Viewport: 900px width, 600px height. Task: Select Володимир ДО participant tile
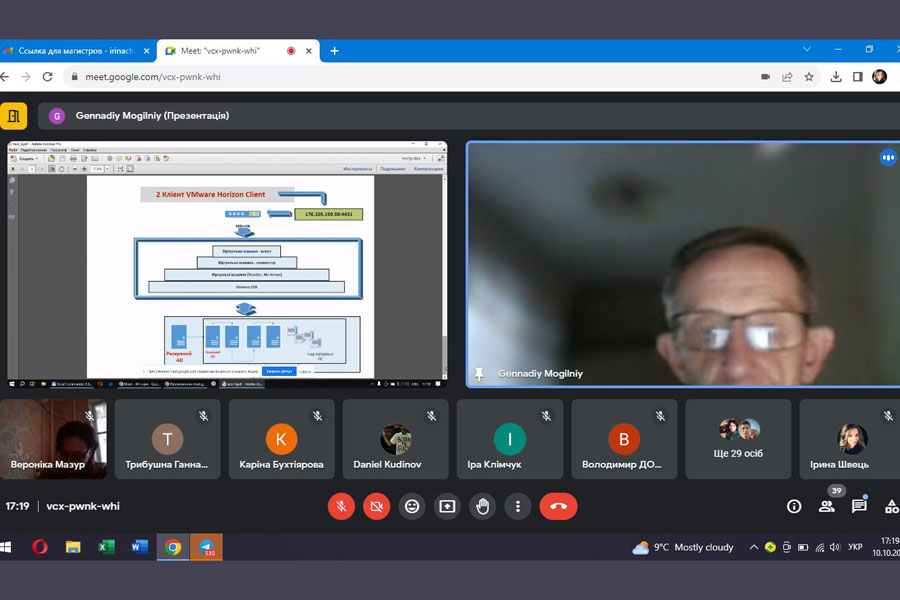pos(624,439)
